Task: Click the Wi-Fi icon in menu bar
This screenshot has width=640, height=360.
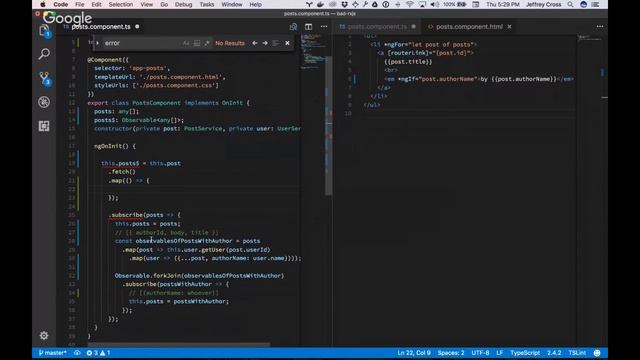Action: [409, 4]
